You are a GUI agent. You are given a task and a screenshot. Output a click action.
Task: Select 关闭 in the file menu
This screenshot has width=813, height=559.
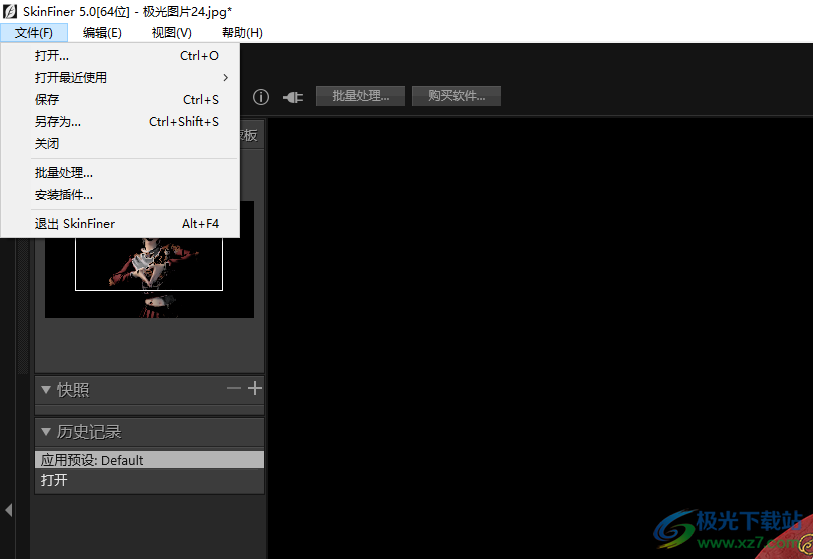coord(120,144)
